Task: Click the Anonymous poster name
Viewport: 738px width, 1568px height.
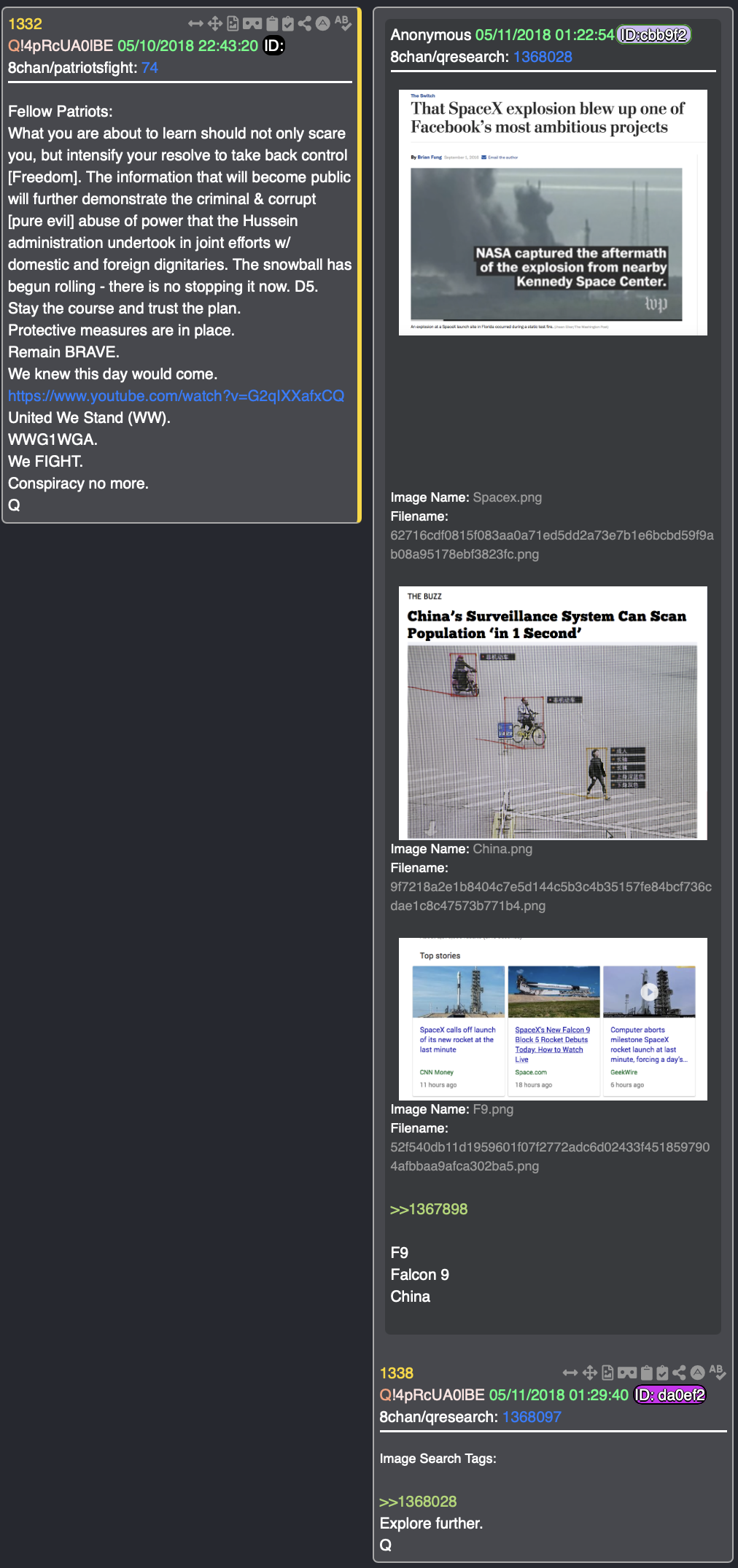Action: [x=431, y=35]
